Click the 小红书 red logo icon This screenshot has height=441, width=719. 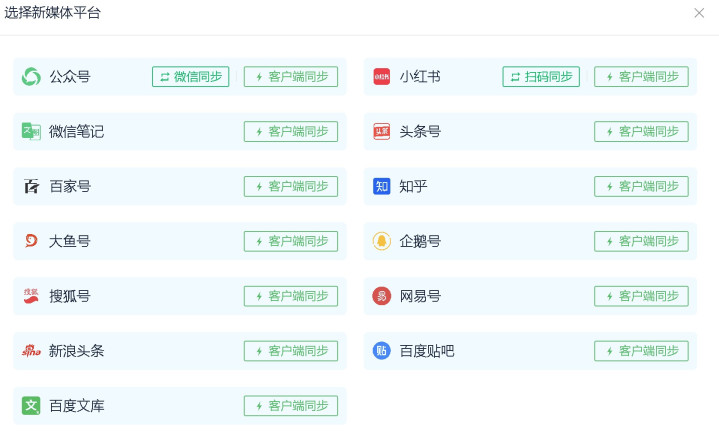[382, 77]
